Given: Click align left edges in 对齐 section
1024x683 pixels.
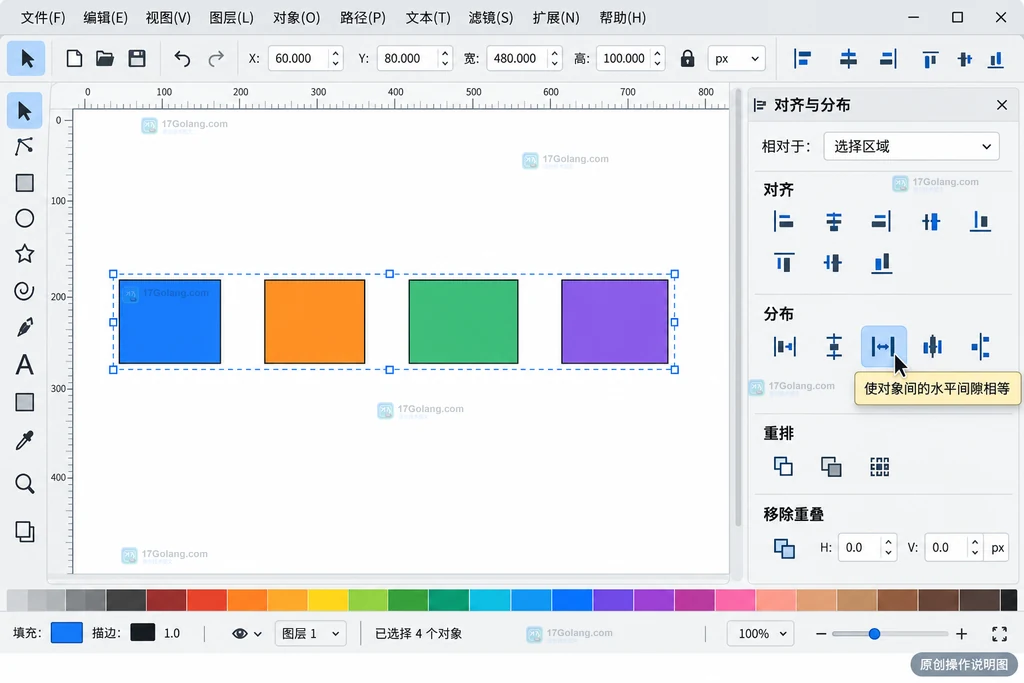Looking at the screenshot, I should 783,221.
